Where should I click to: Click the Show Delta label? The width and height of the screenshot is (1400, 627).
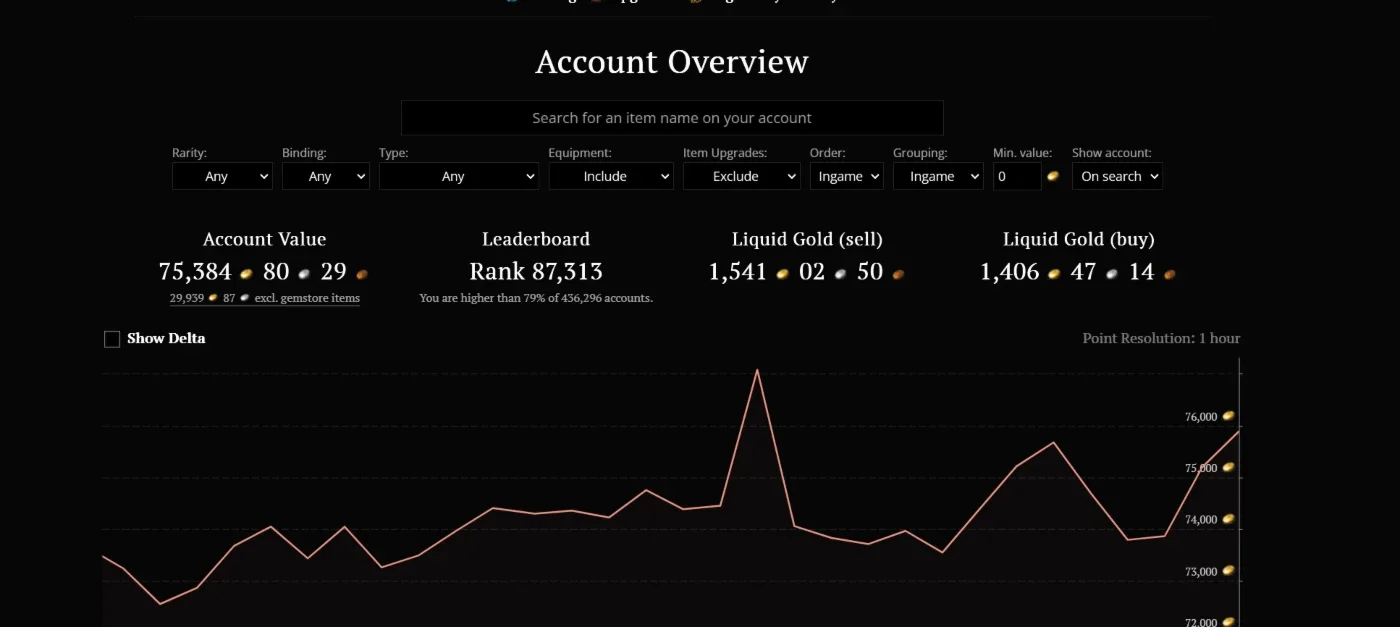166,338
